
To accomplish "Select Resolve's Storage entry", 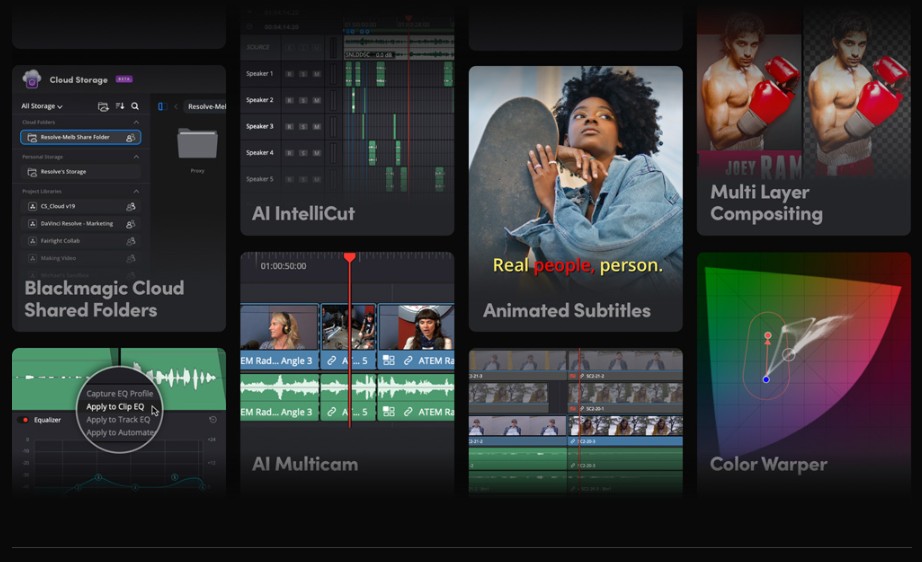I will click(x=81, y=172).
